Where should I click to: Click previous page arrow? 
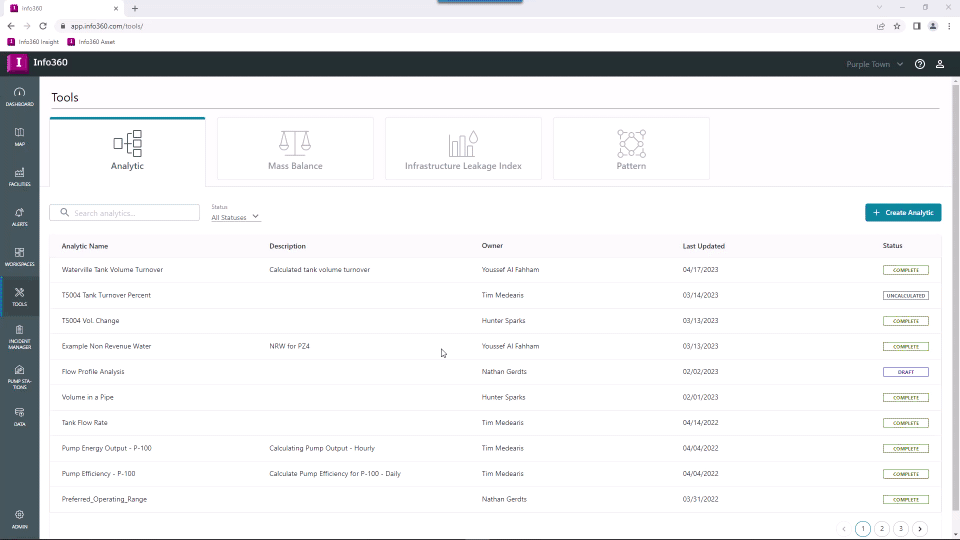pos(844,528)
